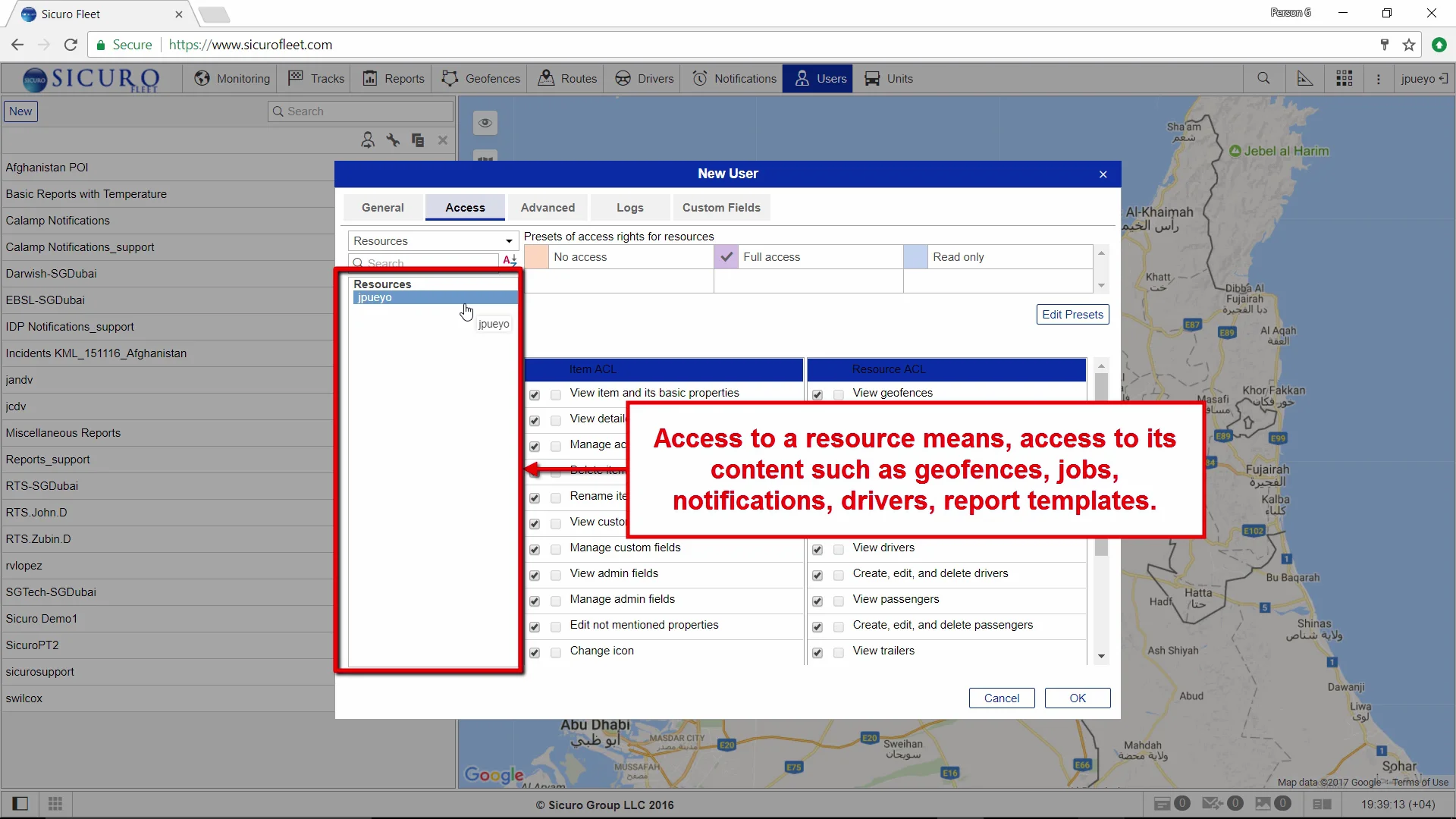Screen dimensions: 1456x819
Task: Toggle the first checkbox for View item and its basic properties
Action: 535,395
